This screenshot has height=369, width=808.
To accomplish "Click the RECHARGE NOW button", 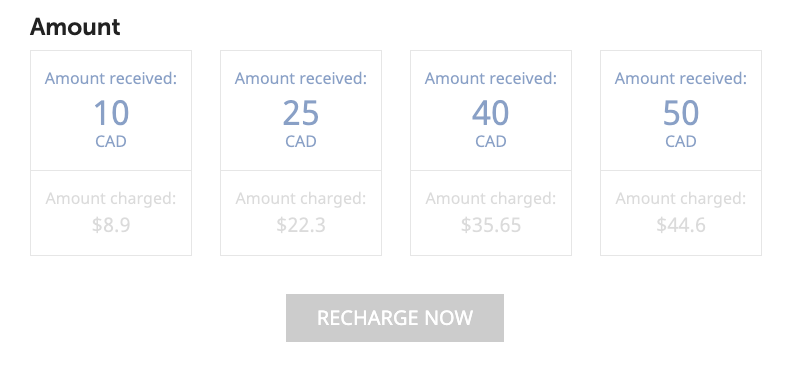I will pyautogui.click(x=395, y=318).
